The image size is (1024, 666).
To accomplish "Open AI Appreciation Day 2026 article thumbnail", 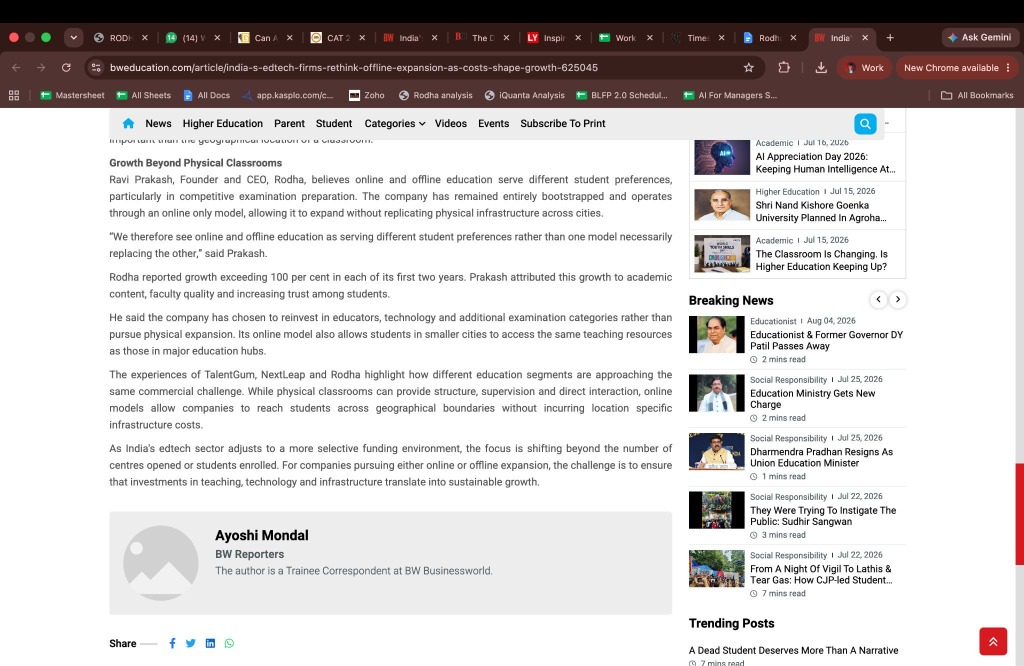I will (x=722, y=157).
